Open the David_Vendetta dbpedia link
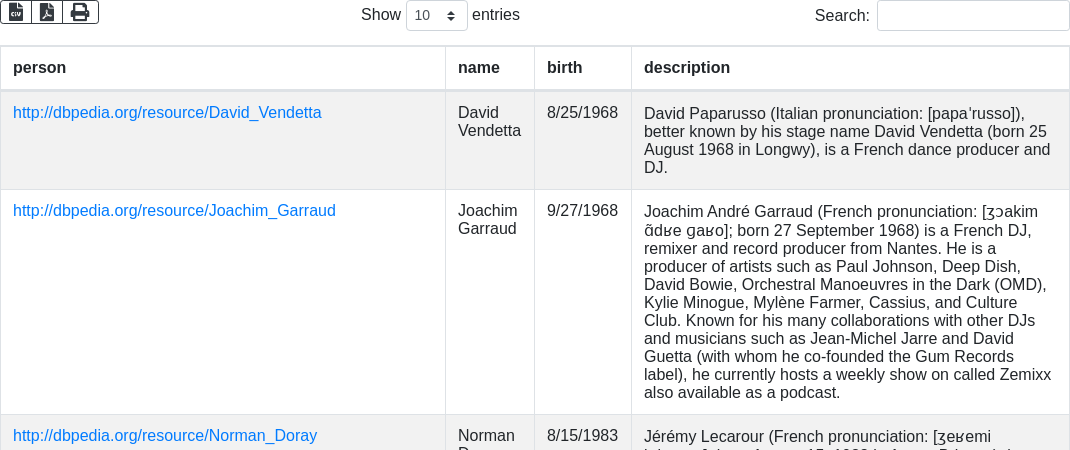Viewport: 1070px width, 450px height. pyautogui.click(x=167, y=113)
